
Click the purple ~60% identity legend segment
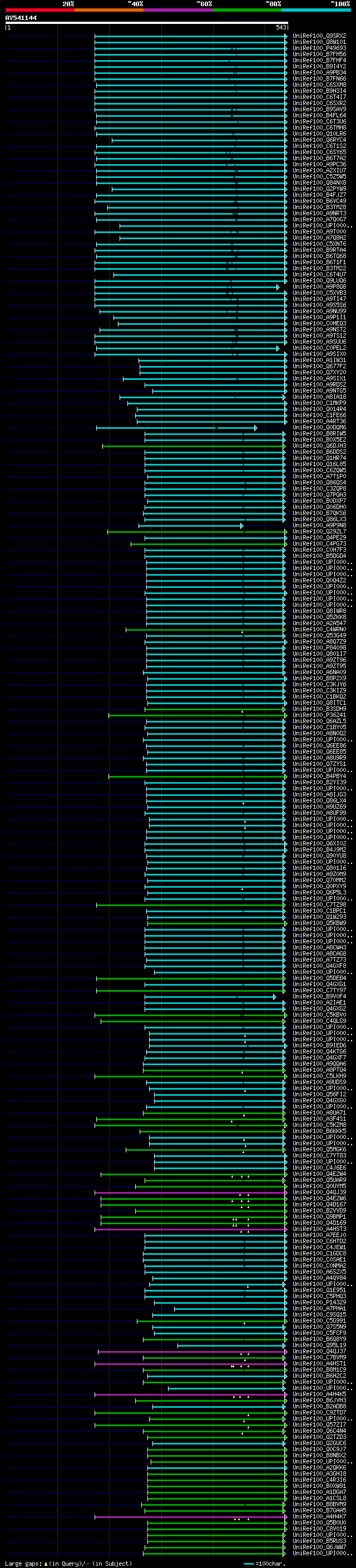pyautogui.click(x=179, y=10)
